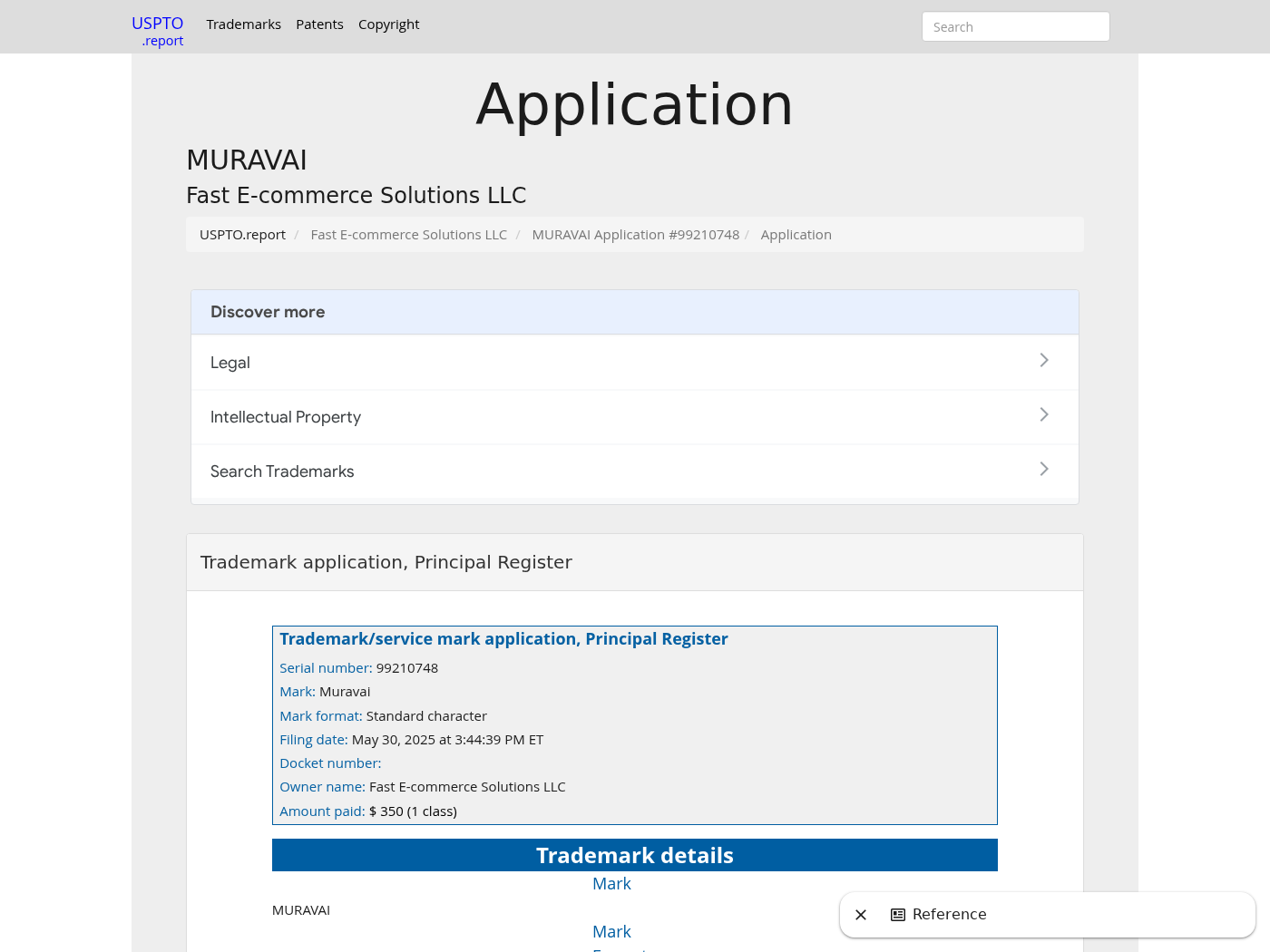Screen dimensions: 1270x952
Task: Select the Docket number label
Action: click(330, 763)
